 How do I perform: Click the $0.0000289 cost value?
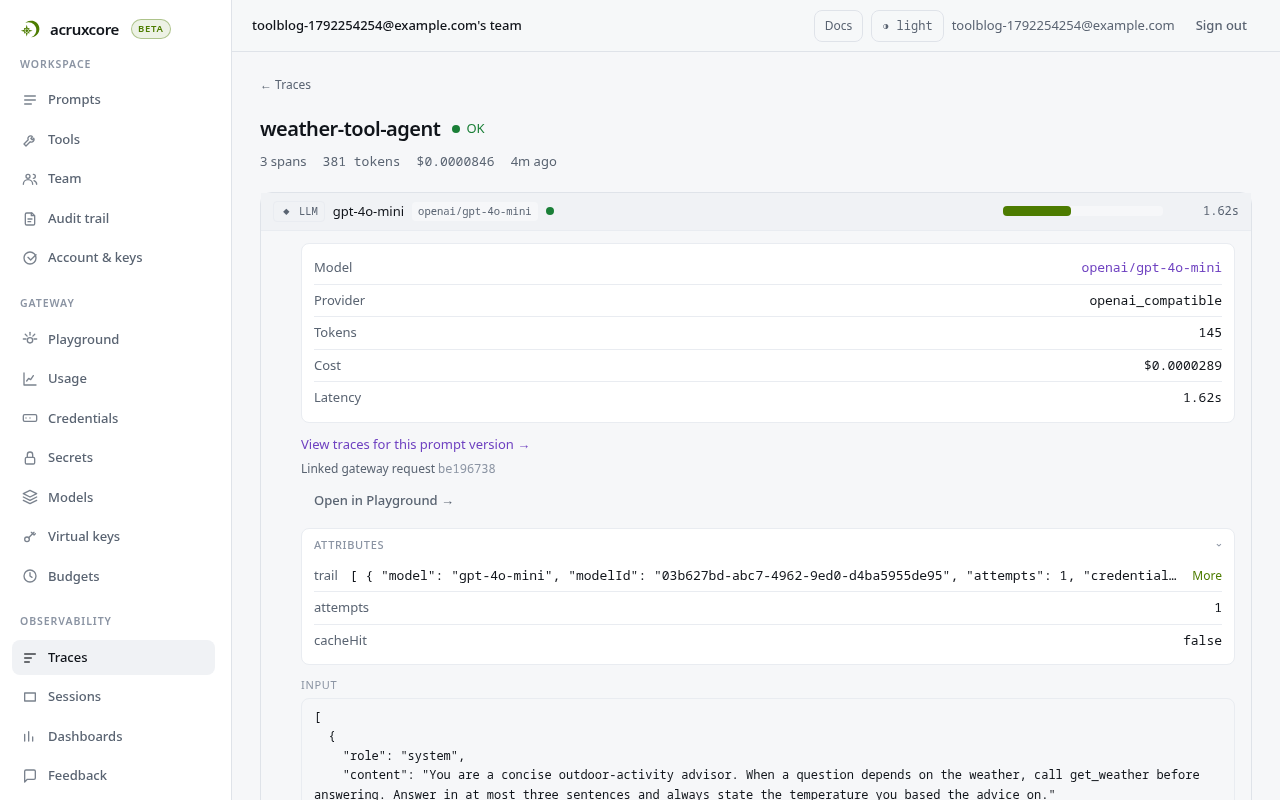pos(1183,366)
